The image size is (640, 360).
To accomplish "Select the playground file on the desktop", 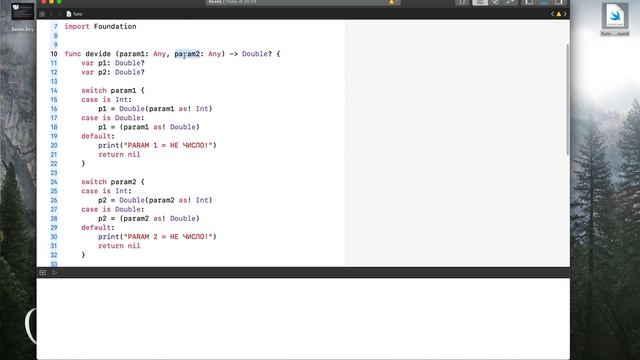I will click(x=615, y=19).
